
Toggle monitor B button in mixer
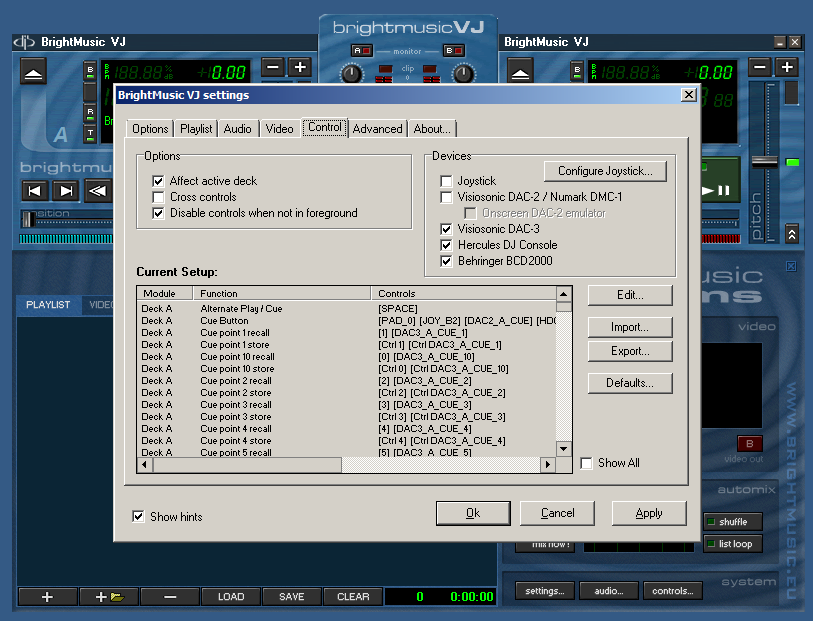click(x=454, y=50)
